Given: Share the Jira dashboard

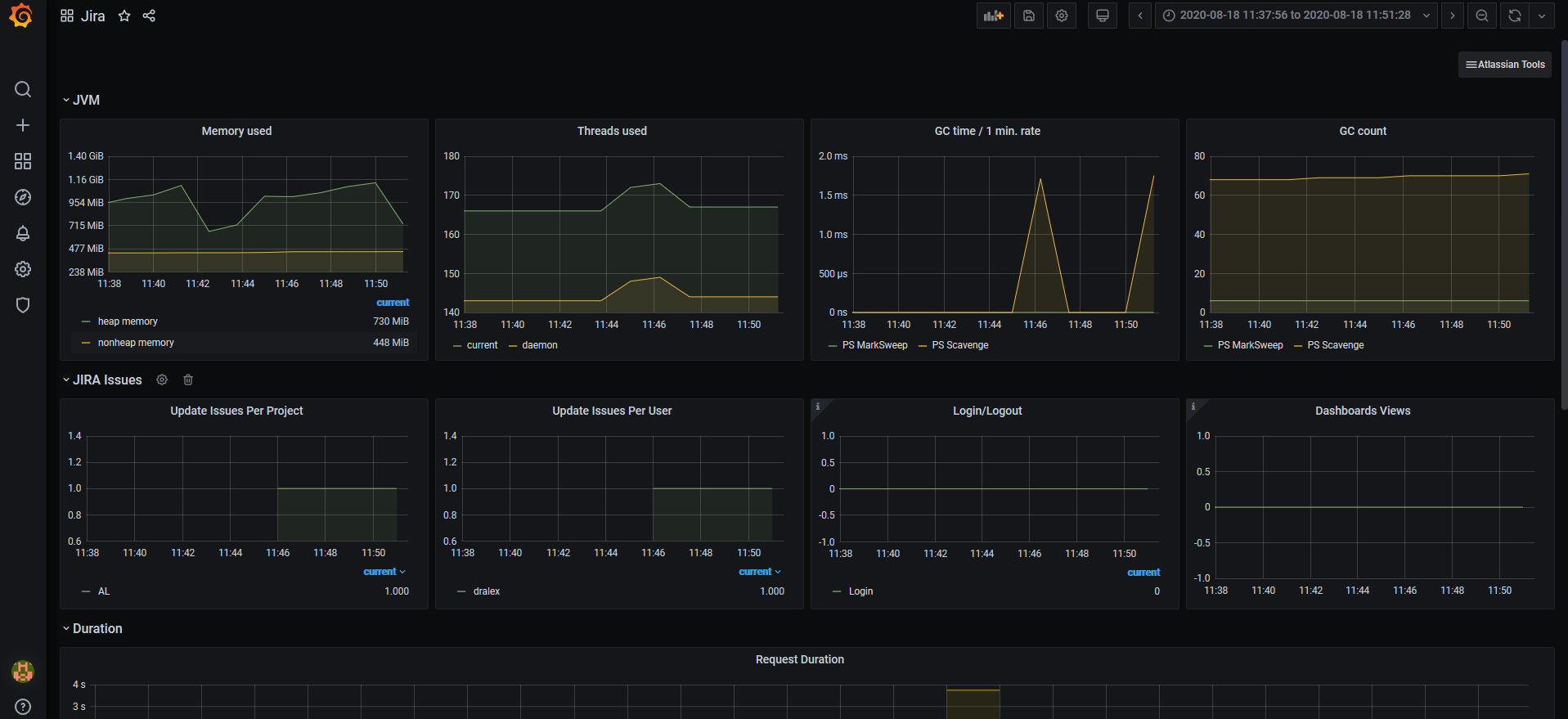Looking at the screenshot, I should point(149,16).
